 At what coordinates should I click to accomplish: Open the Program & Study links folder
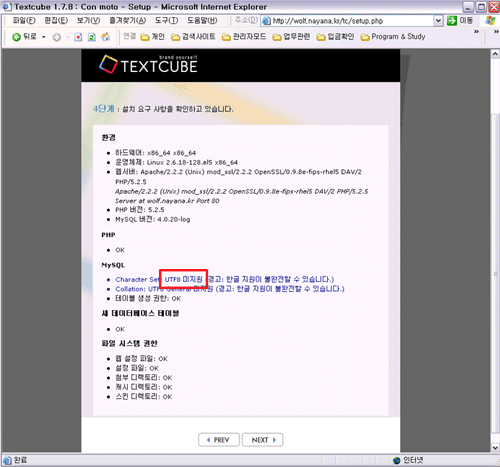[x=393, y=37]
